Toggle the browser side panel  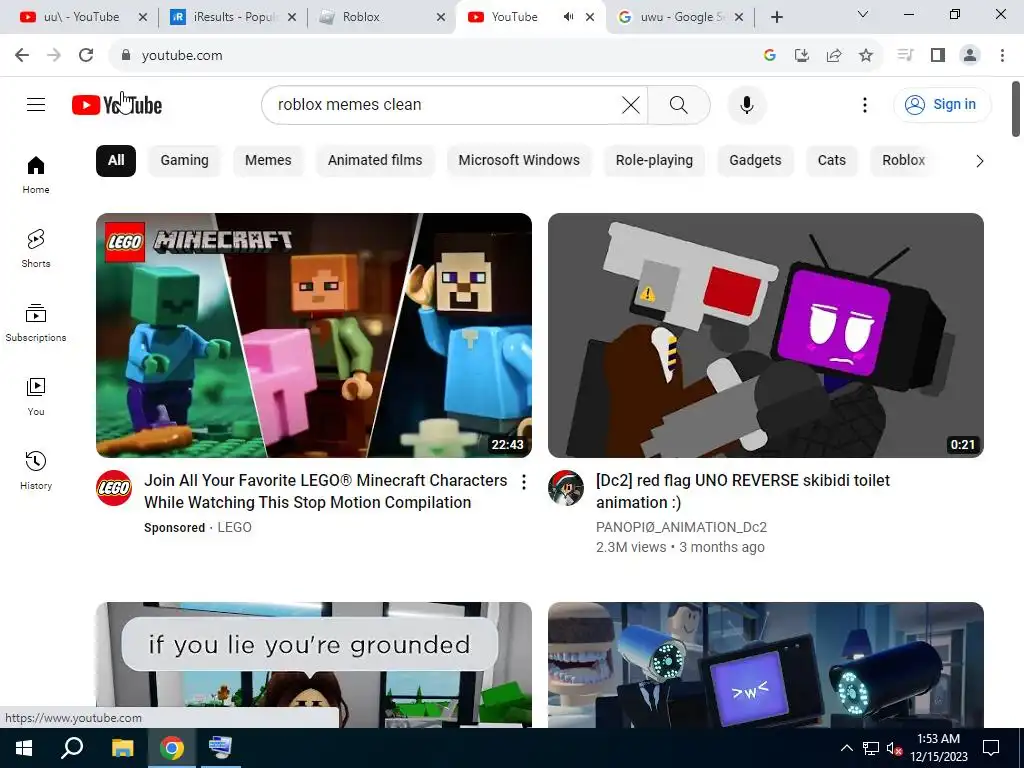click(x=938, y=56)
